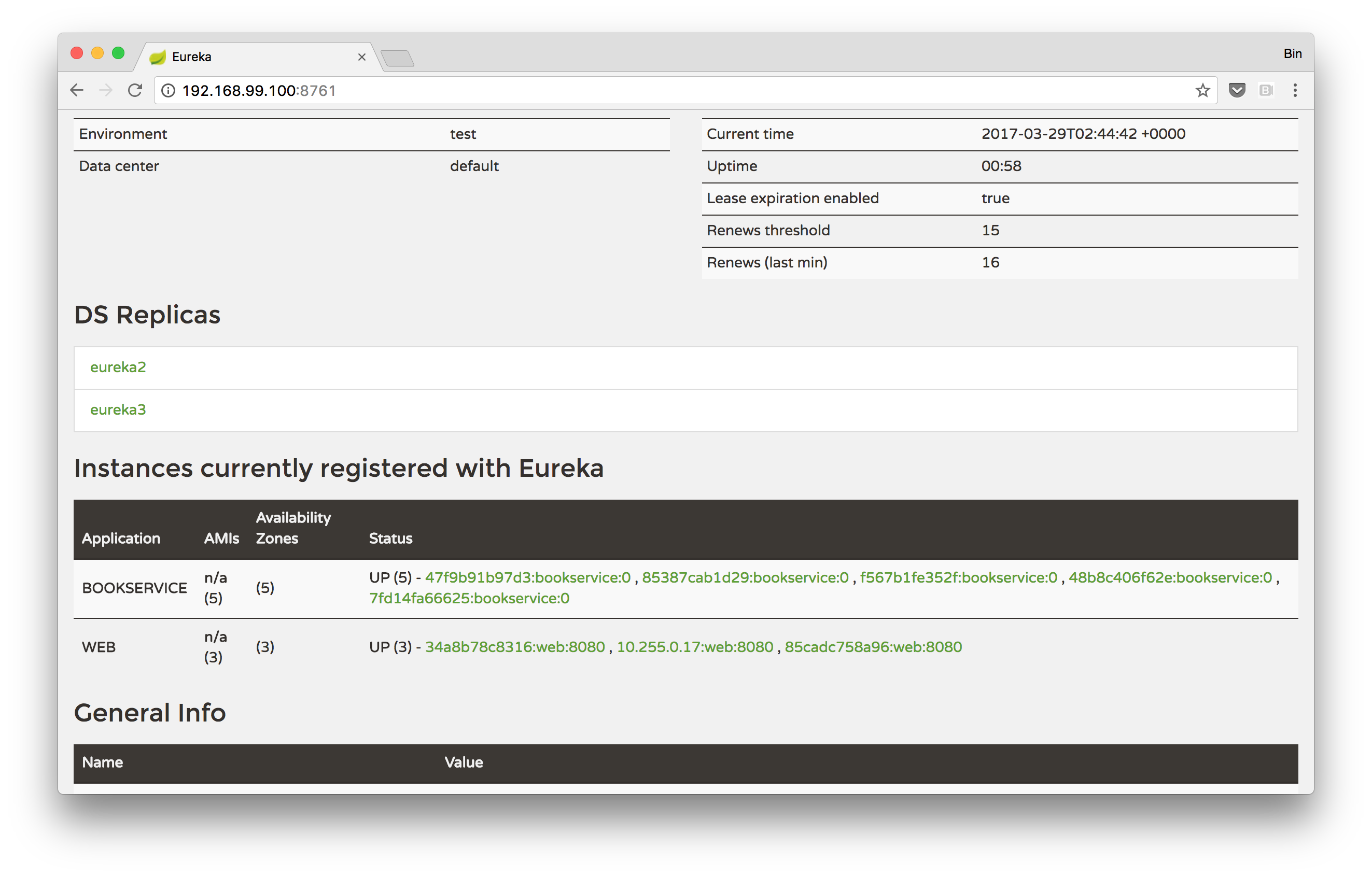Open the Chrome three-dot menu

pyautogui.click(x=1295, y=90)
